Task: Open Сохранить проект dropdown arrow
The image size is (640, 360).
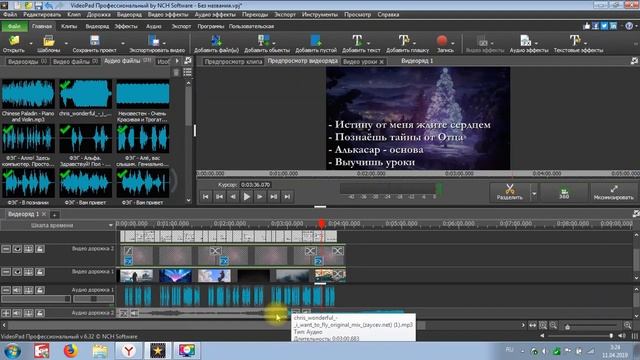Action: click(x=123, y=43)
